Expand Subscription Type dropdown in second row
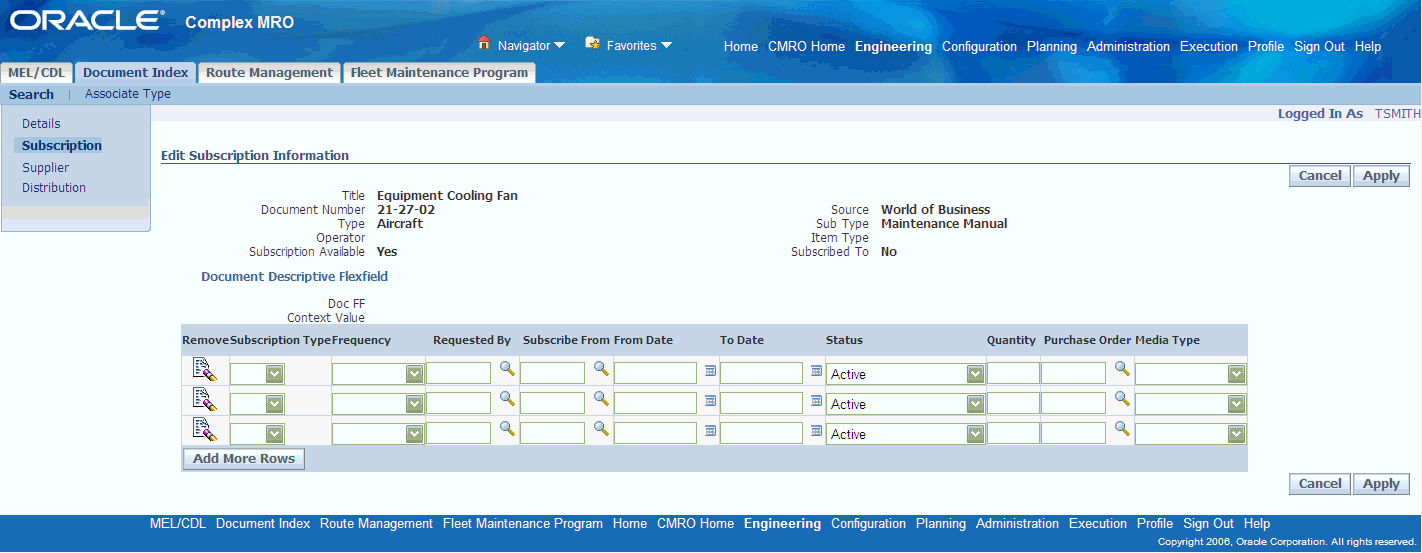 257,404
